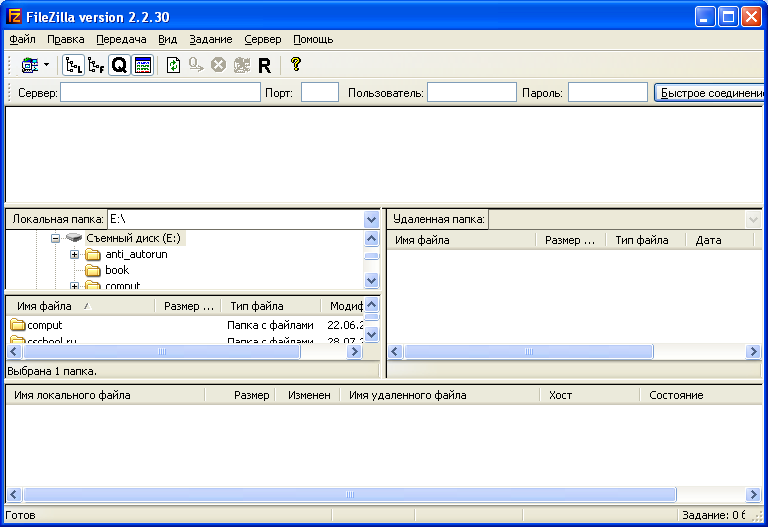Click the Готов status bar text
This screenshot has height=527, width=768.
20,515
